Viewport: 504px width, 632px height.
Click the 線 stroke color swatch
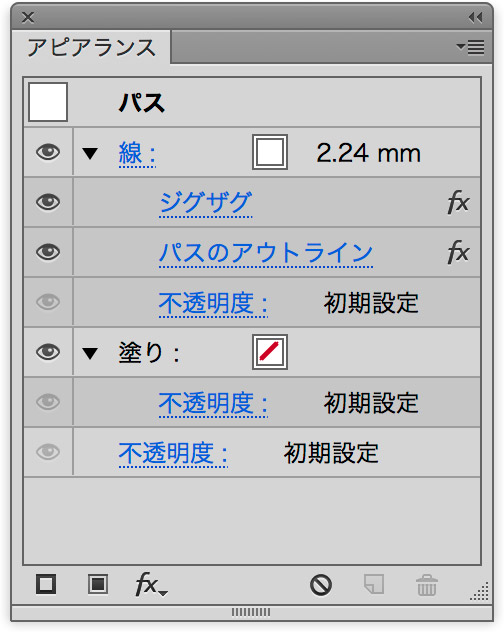click(x=270, y=152)
